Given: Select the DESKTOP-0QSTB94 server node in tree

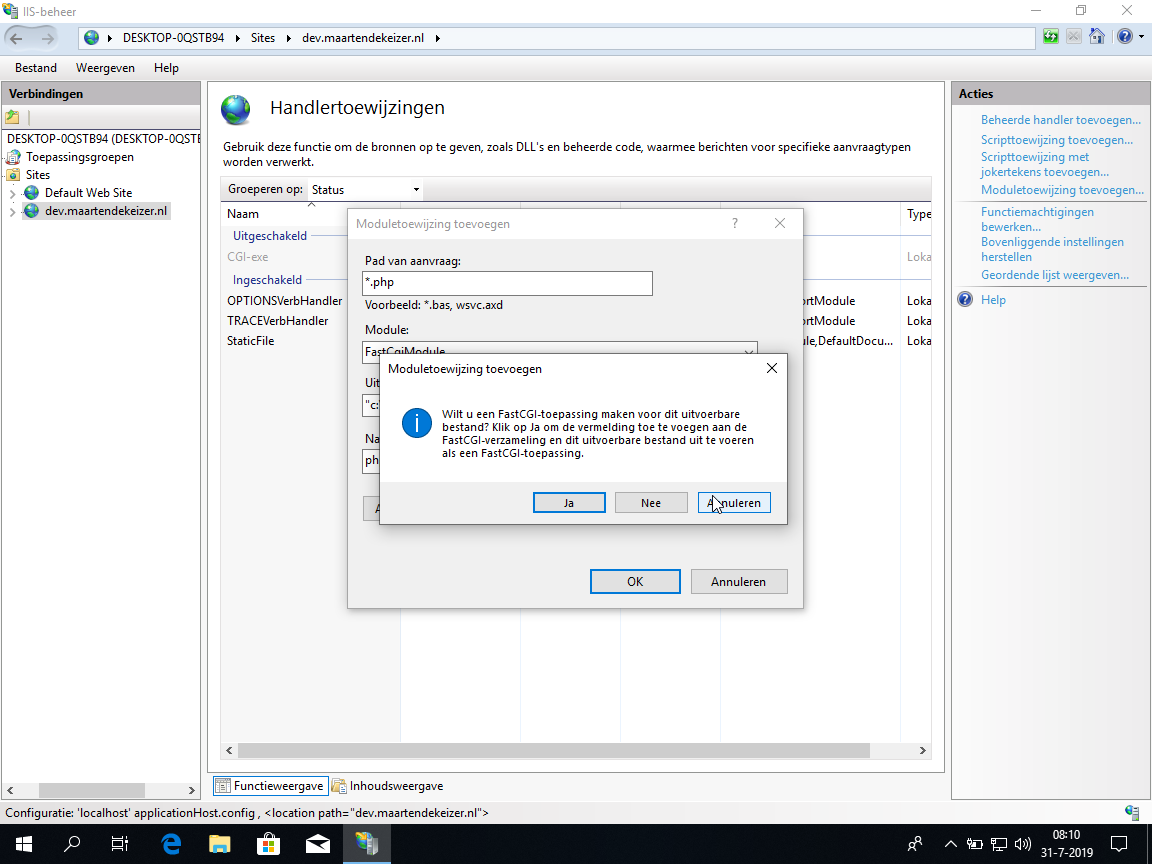Looking at the screenshot, I should pyautogui.click(x=103, y=138).
